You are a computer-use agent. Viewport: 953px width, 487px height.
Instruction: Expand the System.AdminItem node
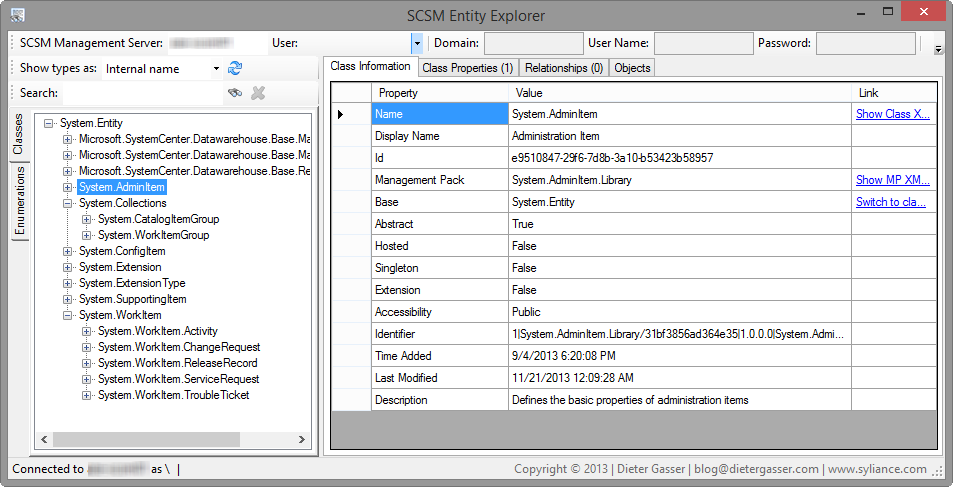(x=67, y=187)
